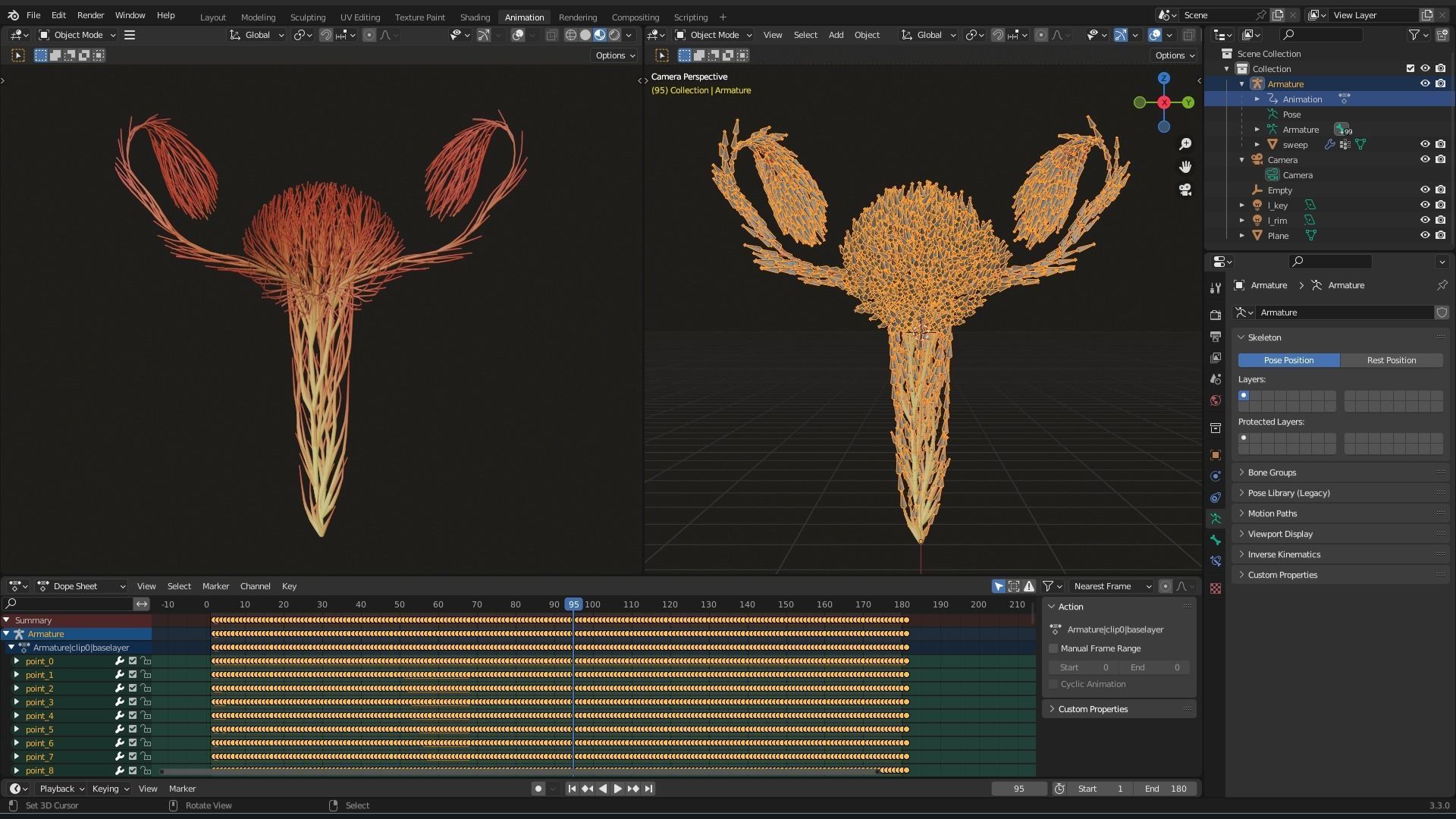Open the Add menu in the right viewport

[836, 35]
